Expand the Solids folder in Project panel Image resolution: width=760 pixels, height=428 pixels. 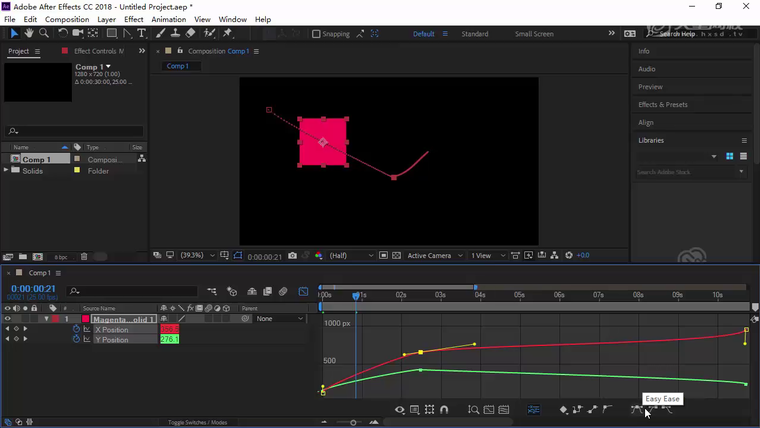point(6,171)
